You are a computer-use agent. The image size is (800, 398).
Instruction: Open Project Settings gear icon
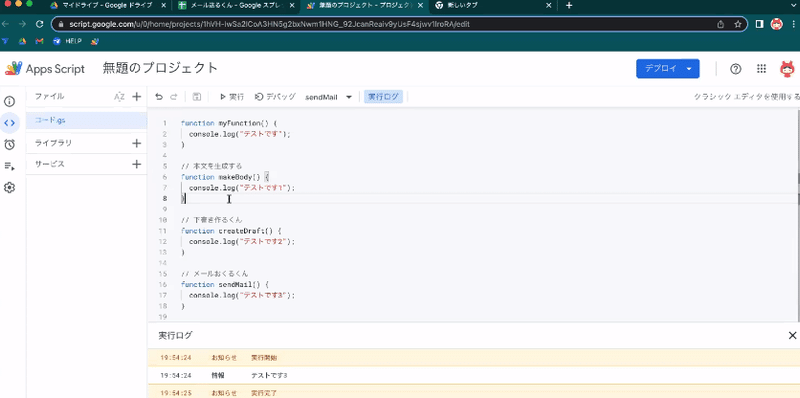pyautogui.click(x=9, y=188)
